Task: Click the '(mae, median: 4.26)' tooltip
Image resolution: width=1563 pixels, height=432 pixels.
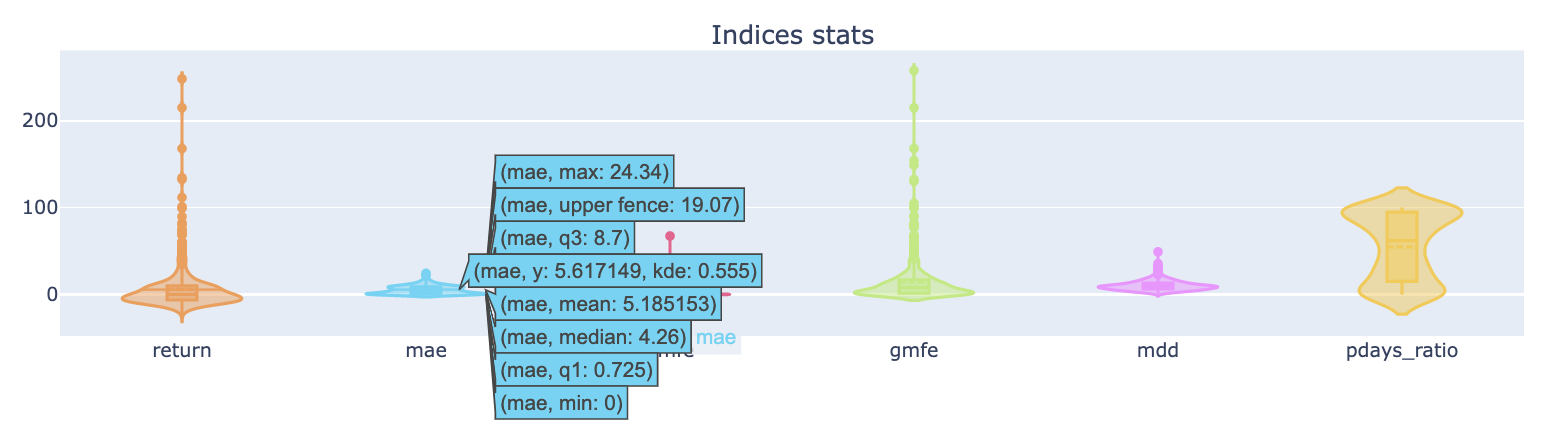Action: pyautogui.click(x=594, y=337)
